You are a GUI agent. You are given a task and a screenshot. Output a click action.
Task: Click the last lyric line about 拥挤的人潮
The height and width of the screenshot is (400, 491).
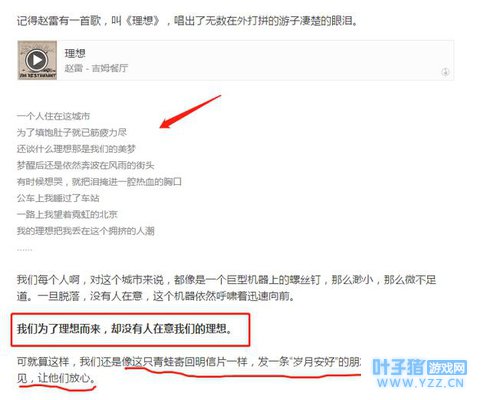click(85, 231)
